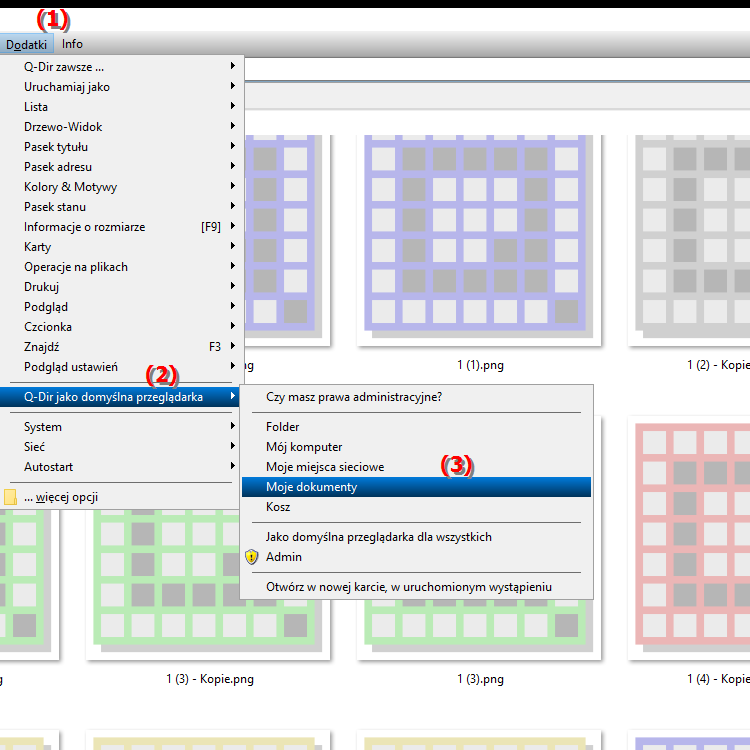This screenshot has height=750, width=750.
Task: Open the 'Pasek adresu' submenu
Action: 121,167
